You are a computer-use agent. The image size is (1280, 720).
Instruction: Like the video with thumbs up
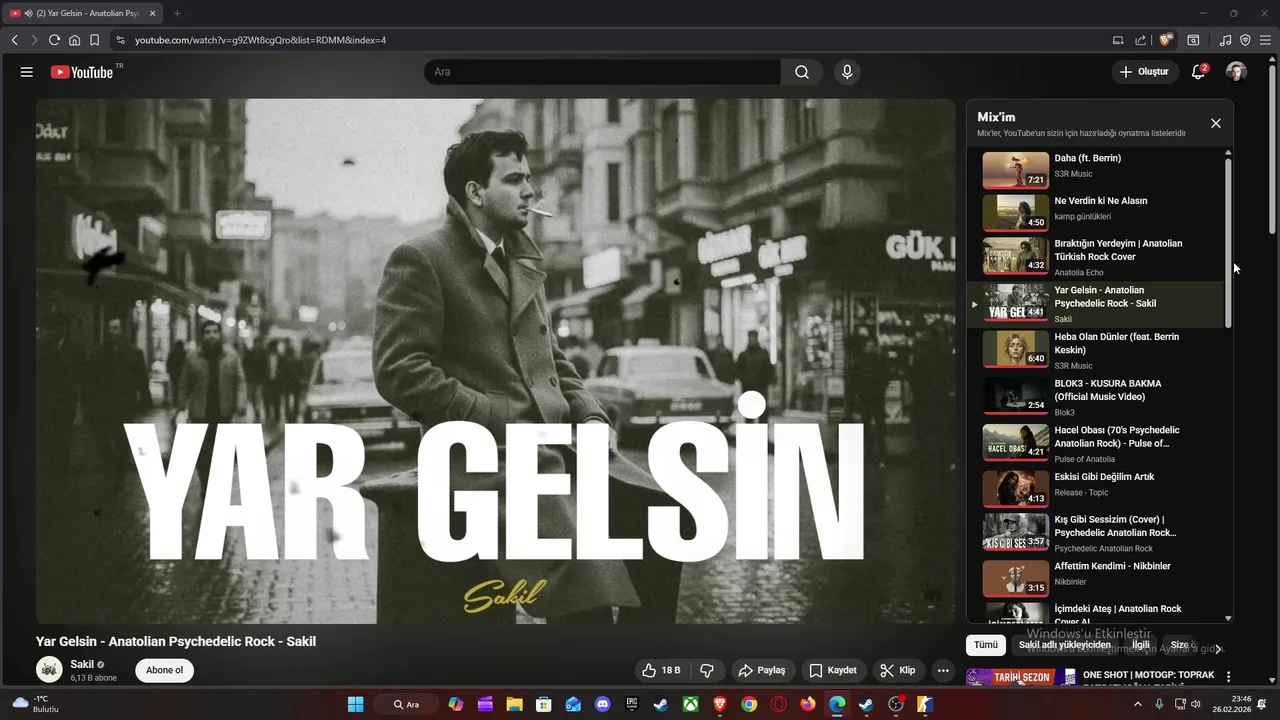661,670
